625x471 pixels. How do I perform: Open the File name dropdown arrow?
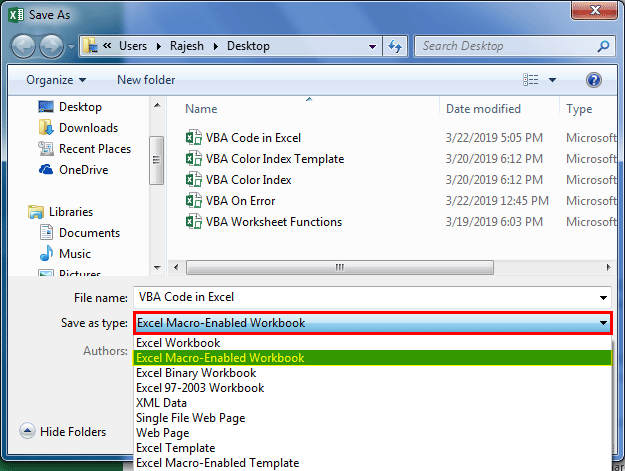tap(603, 298)
